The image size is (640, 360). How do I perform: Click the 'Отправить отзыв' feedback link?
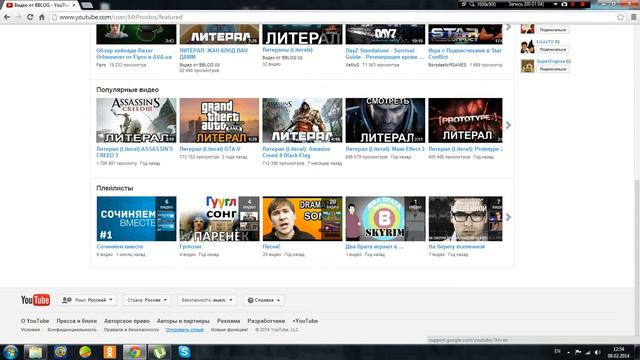[184, 329]
